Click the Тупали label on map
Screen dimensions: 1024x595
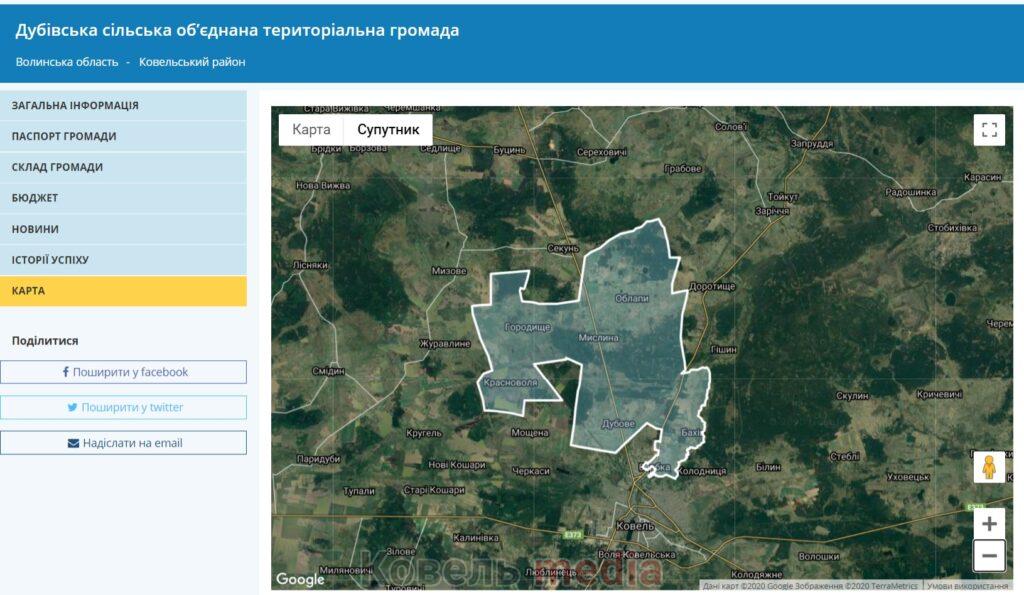tap(359, 490)
